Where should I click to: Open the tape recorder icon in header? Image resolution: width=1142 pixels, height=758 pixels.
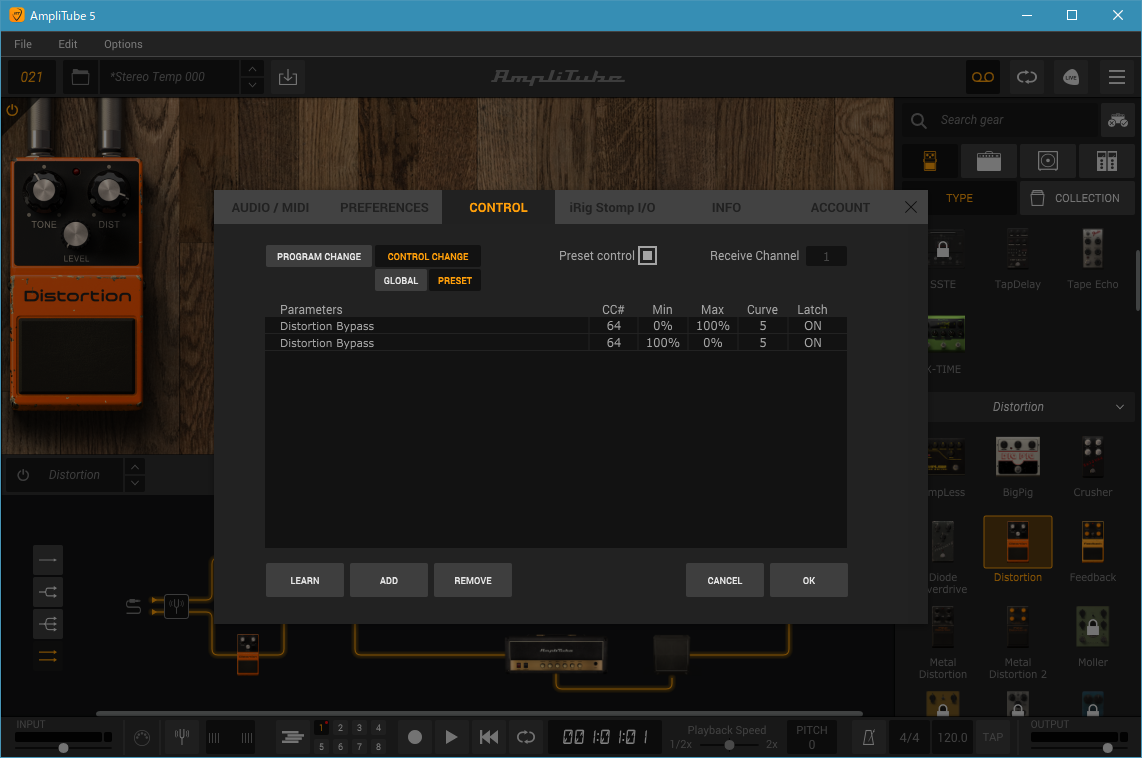982,77
